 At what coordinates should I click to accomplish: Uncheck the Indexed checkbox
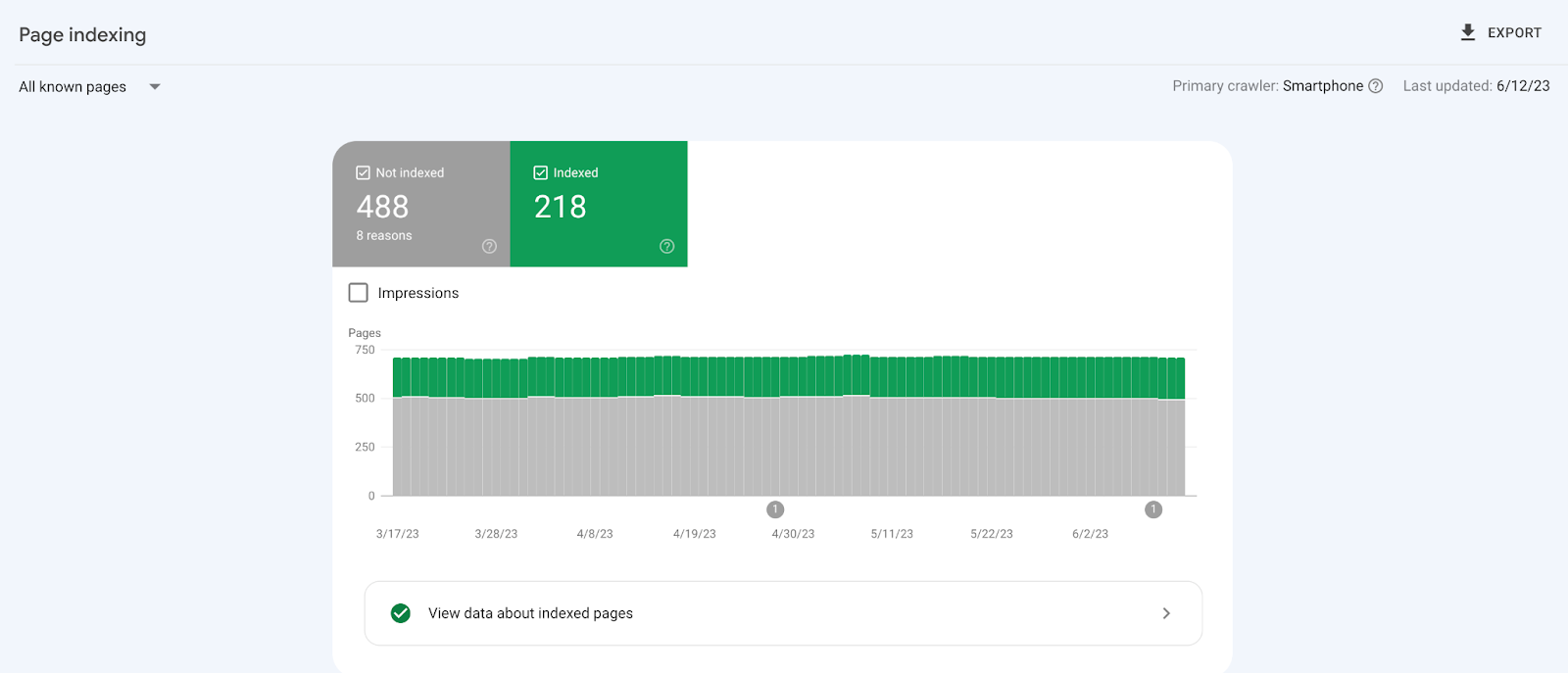(540, 172)
